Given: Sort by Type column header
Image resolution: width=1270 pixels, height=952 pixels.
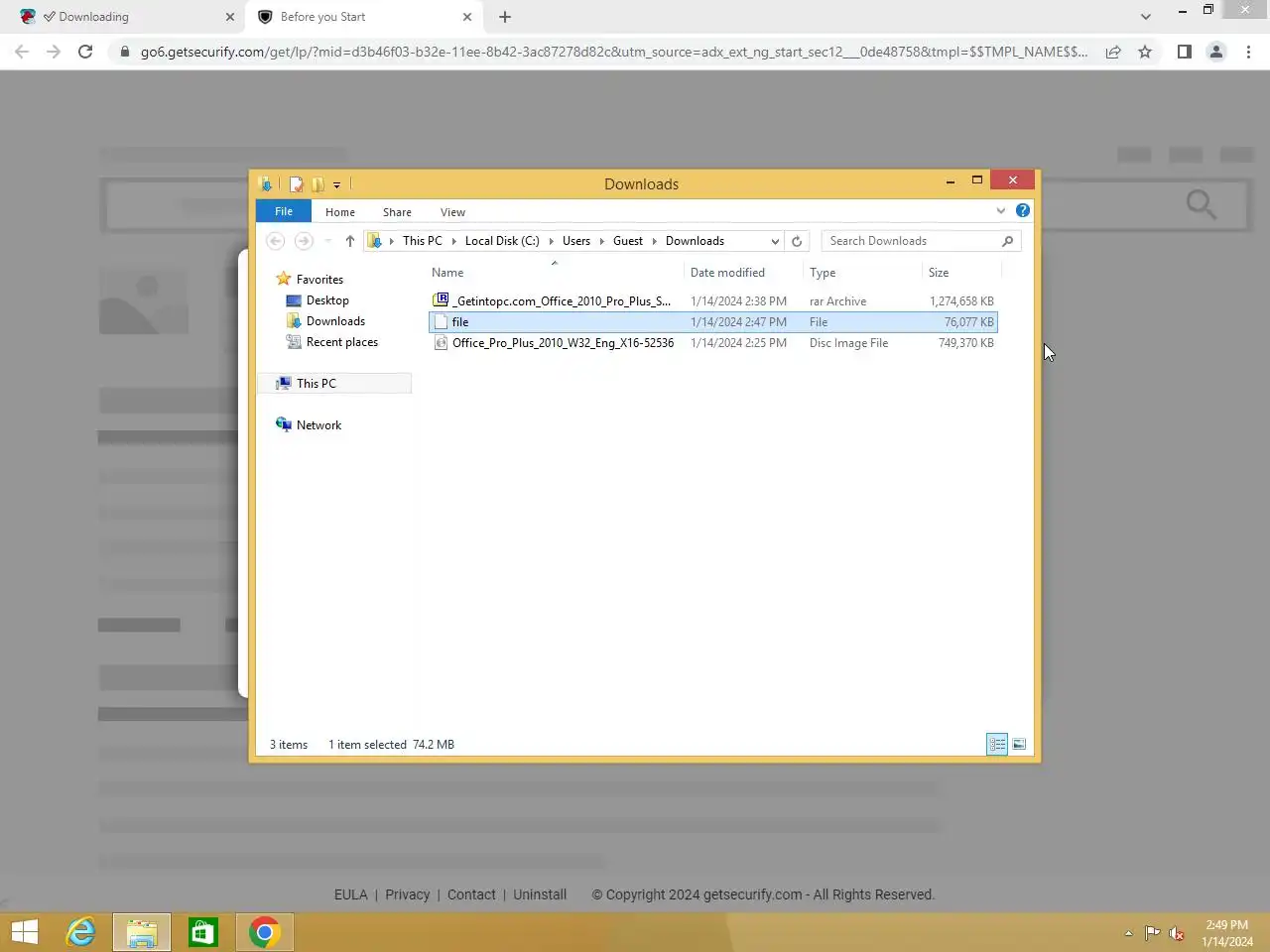Looking at the screenshot, I should tap(823, 273).
